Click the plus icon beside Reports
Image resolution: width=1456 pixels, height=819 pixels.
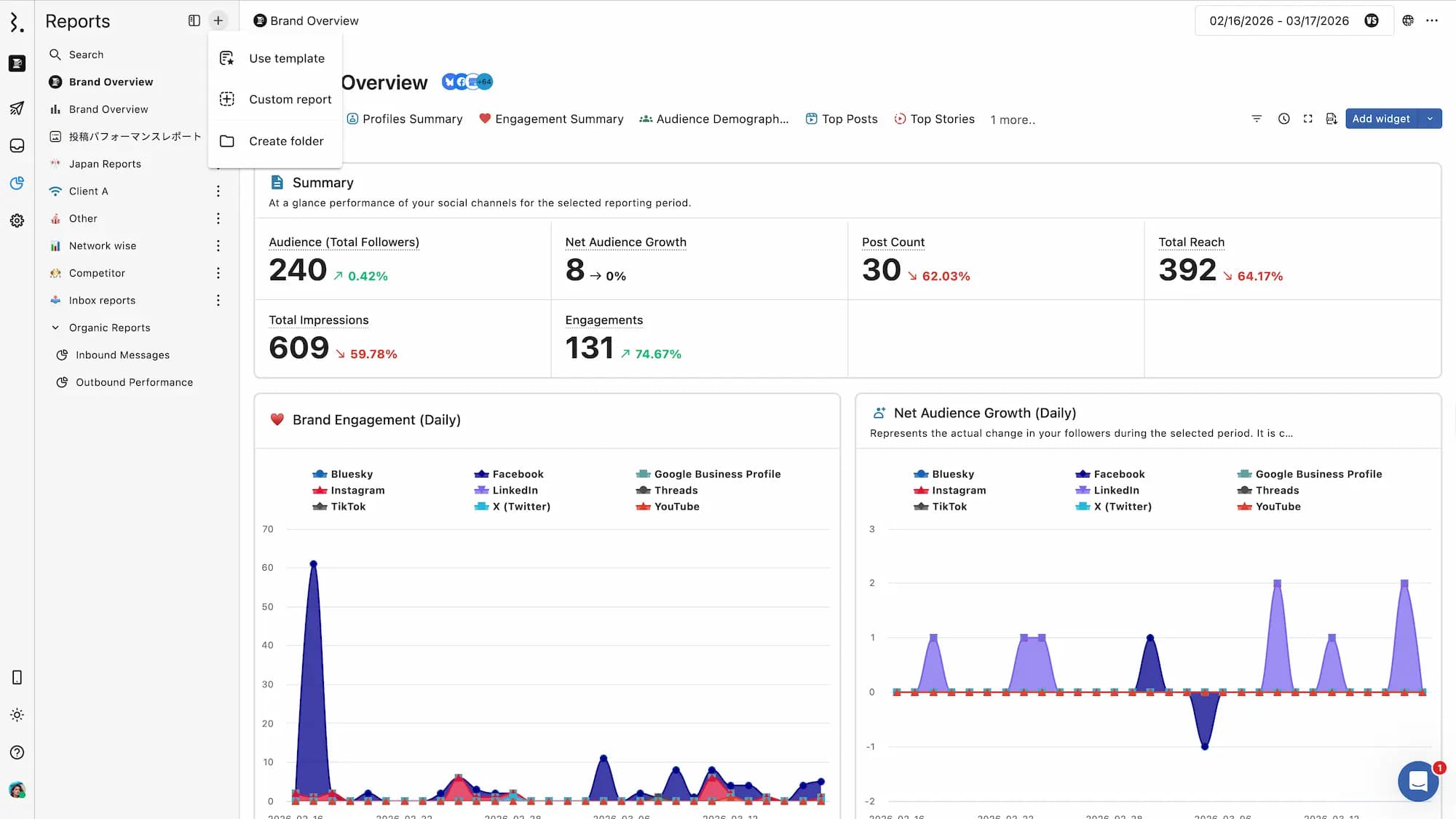pos(218,20)
